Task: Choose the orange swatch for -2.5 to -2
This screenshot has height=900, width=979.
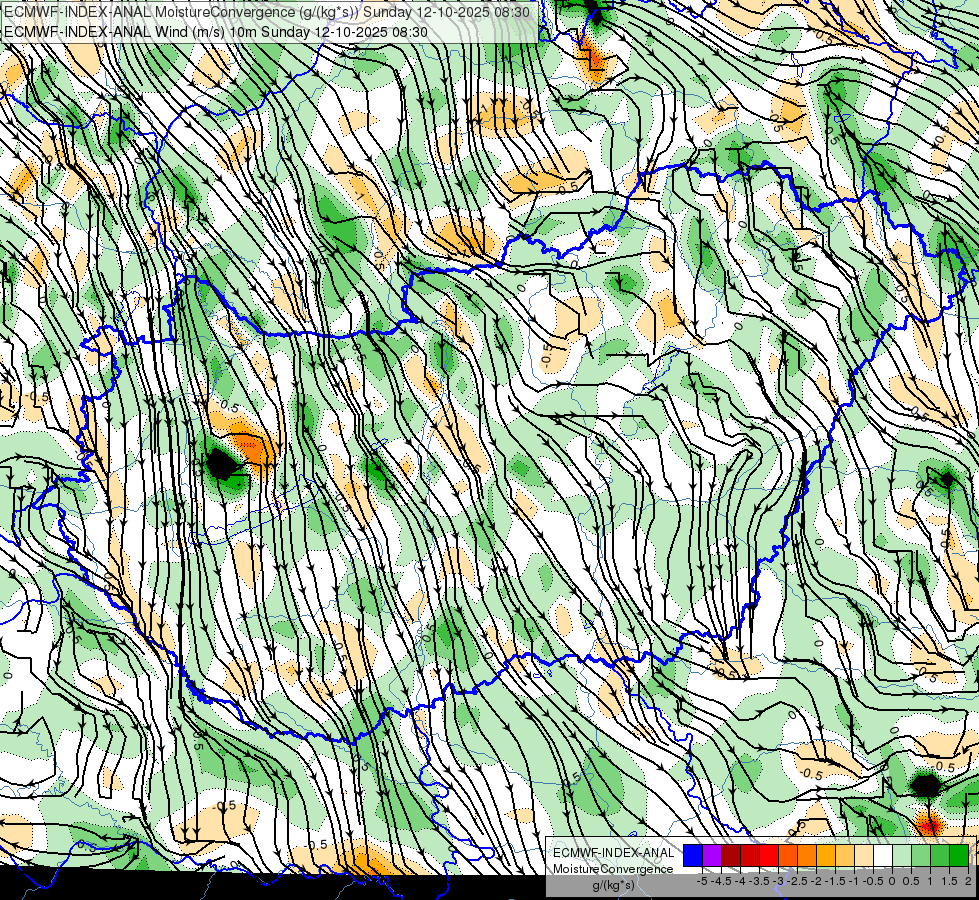Action: 807,855
